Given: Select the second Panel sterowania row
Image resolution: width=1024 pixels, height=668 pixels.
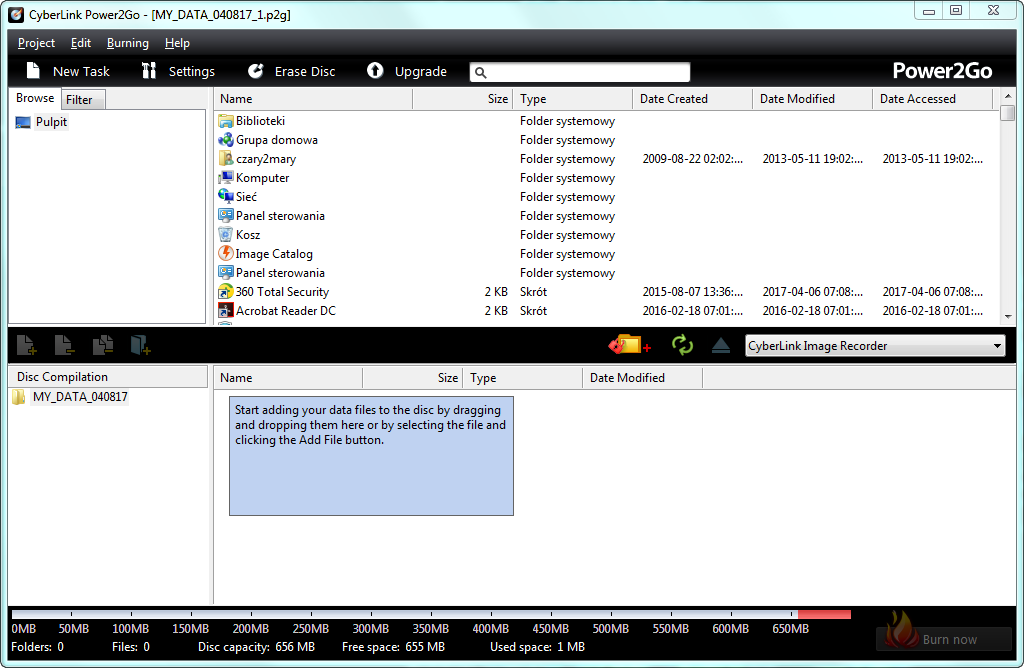Looking at the screenshot, I should coord(607,273).
